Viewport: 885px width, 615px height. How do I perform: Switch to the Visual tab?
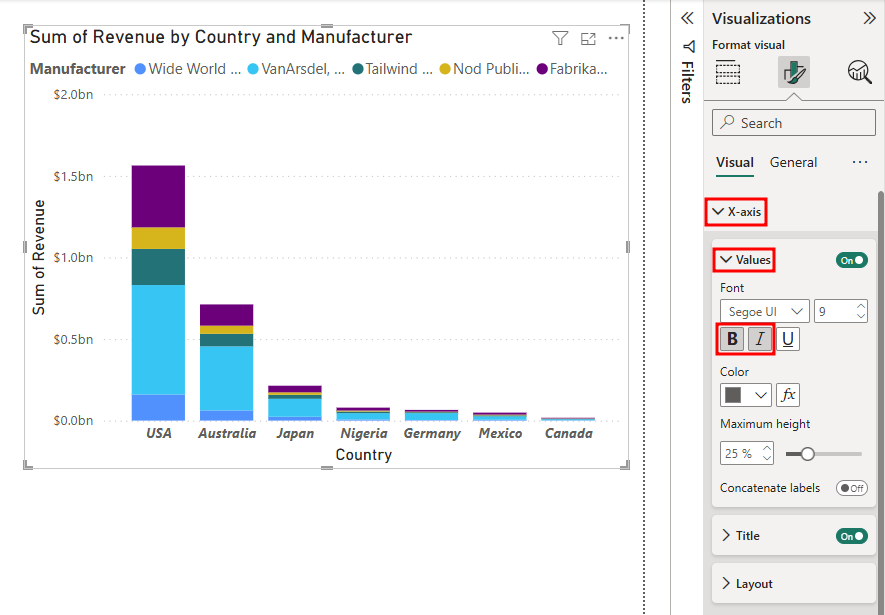[x=734, y=162]
